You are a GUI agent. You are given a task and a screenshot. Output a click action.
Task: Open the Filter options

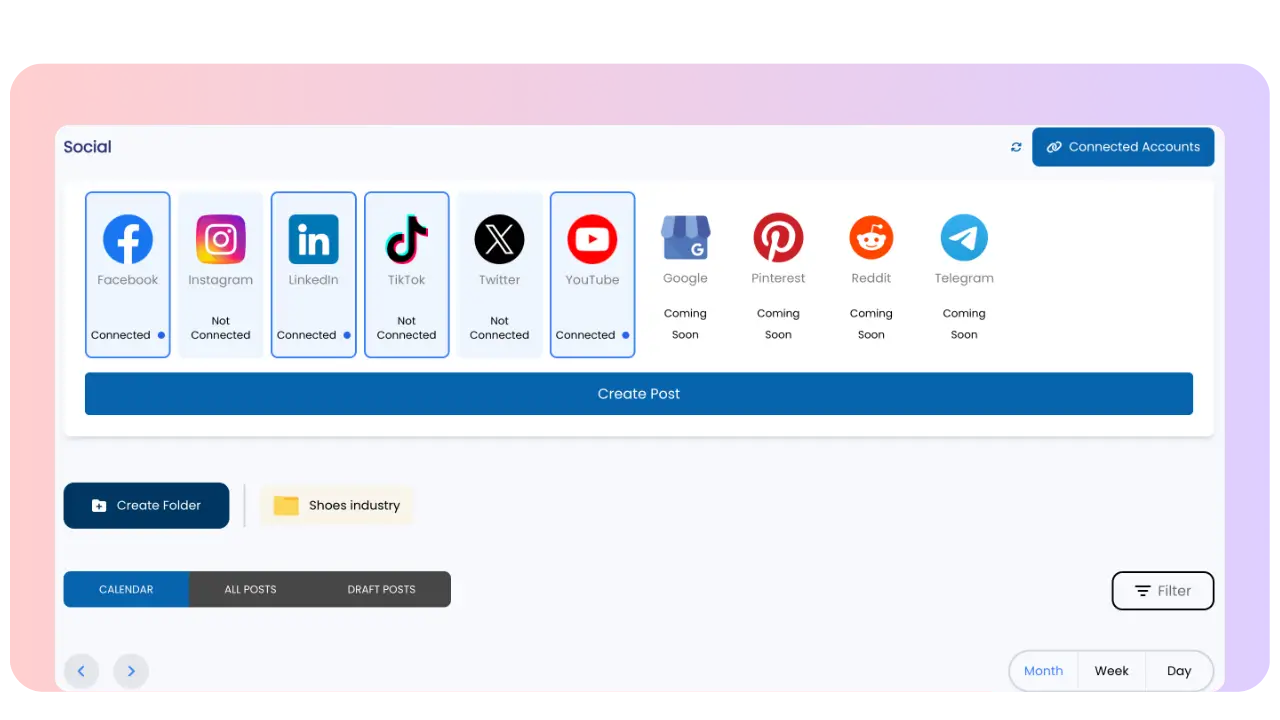tap(1163, 591)
